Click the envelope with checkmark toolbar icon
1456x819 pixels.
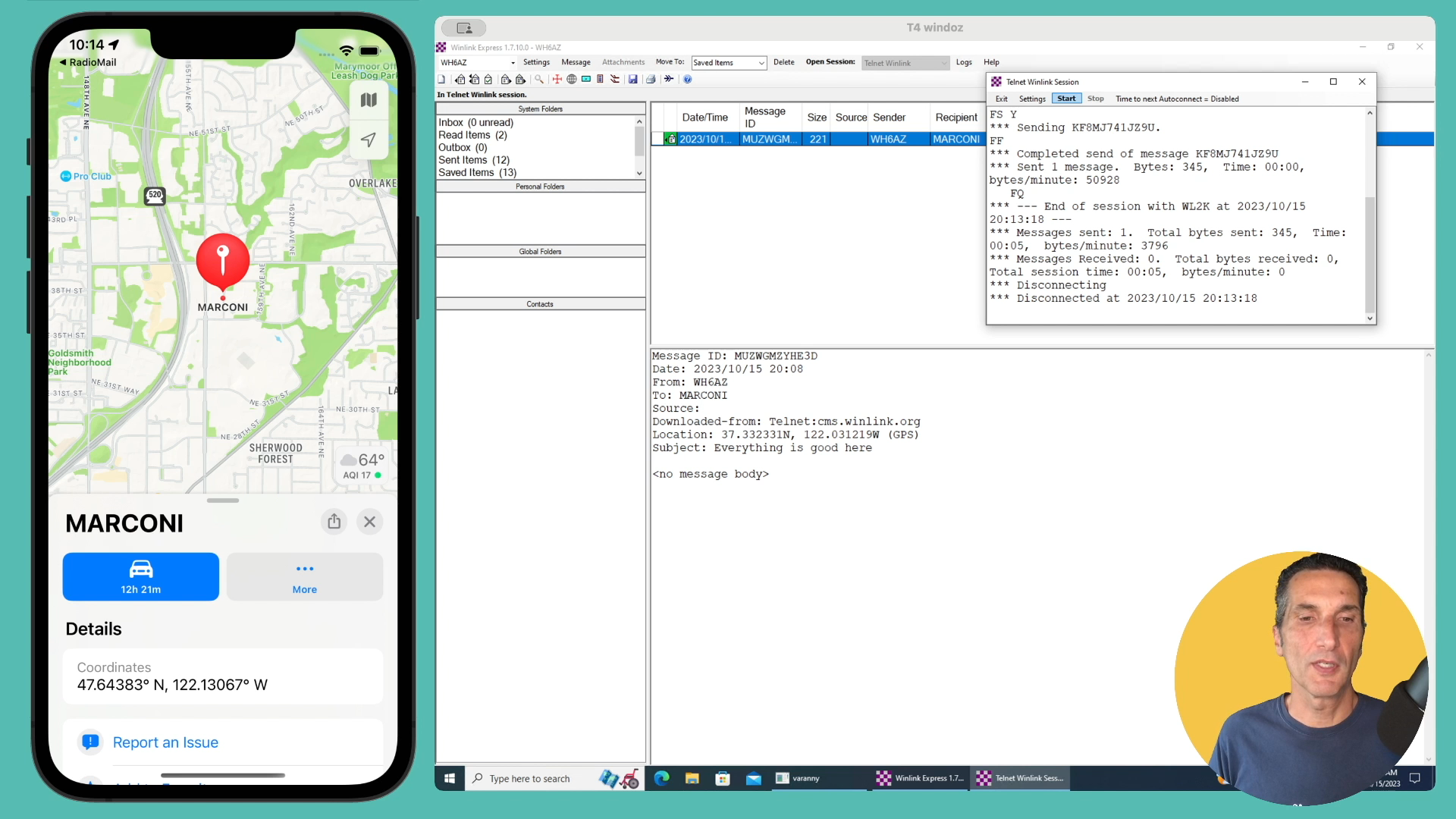pos(488,79)
